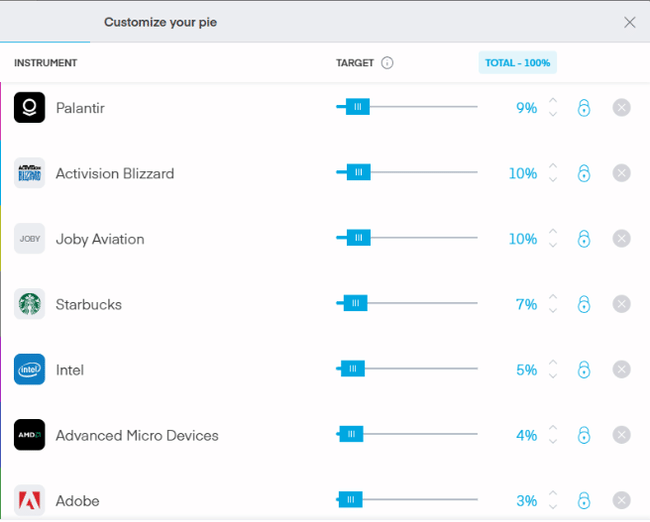Viewport: 650px width, 522px height.
Task: Remove Palantir from the pie
Action: [x=621, y=108]
